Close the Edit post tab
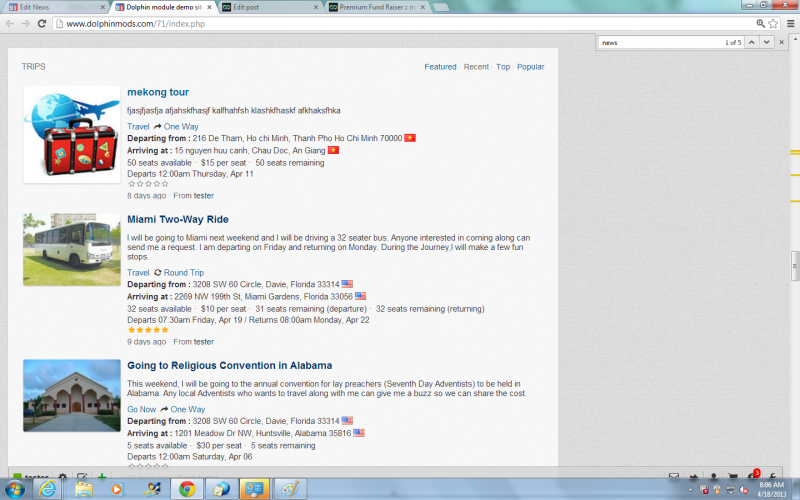This screenshot has width=800, height=500. tap(316, 7)
